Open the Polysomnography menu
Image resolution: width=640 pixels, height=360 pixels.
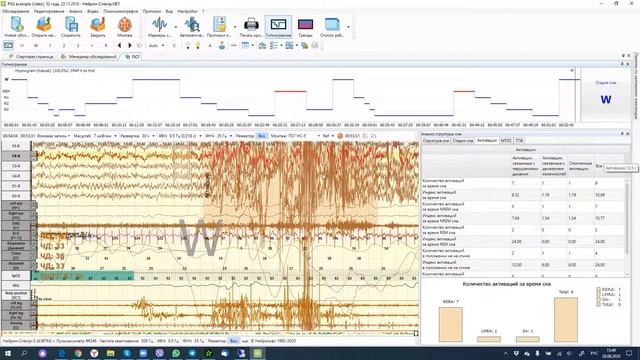tap(120, 11)
